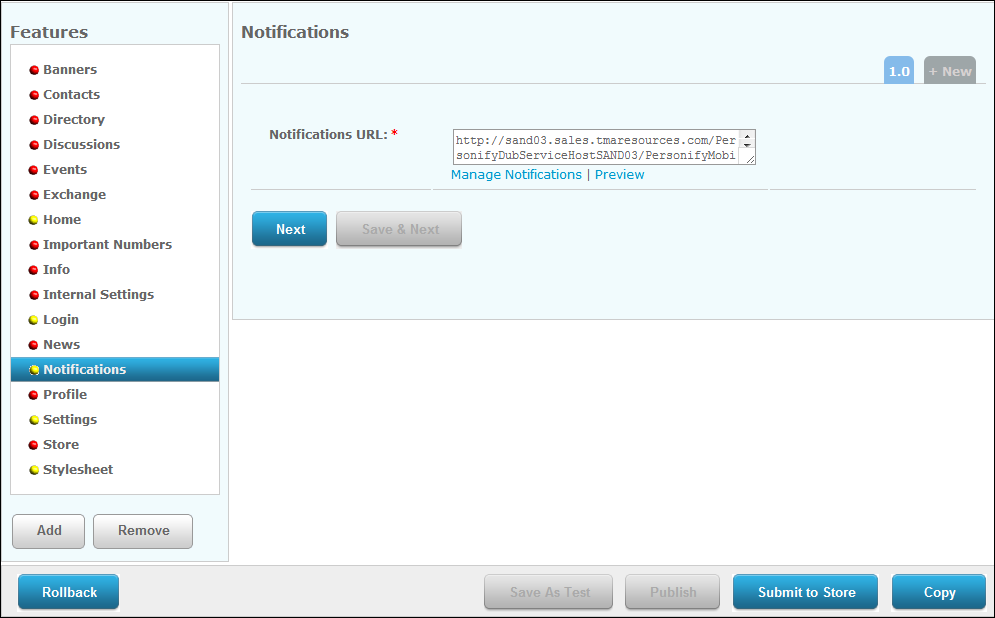
Task: Open the + New version tab
Action: (949, 71)
